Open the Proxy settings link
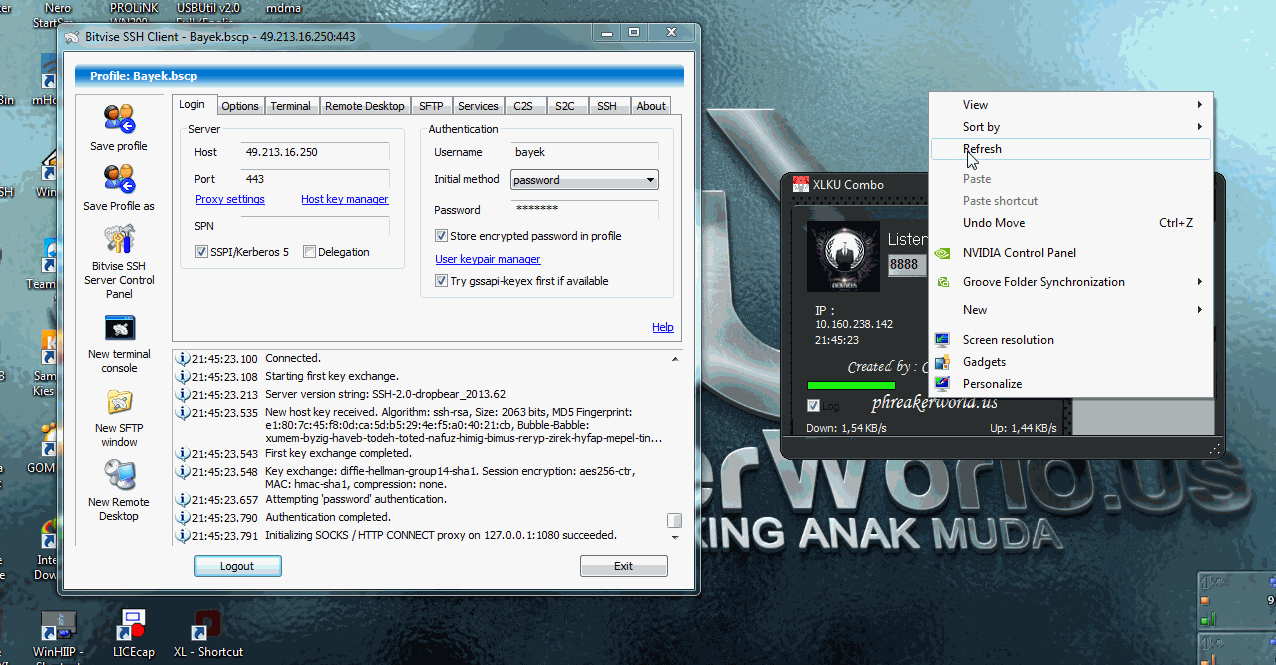 230,199
